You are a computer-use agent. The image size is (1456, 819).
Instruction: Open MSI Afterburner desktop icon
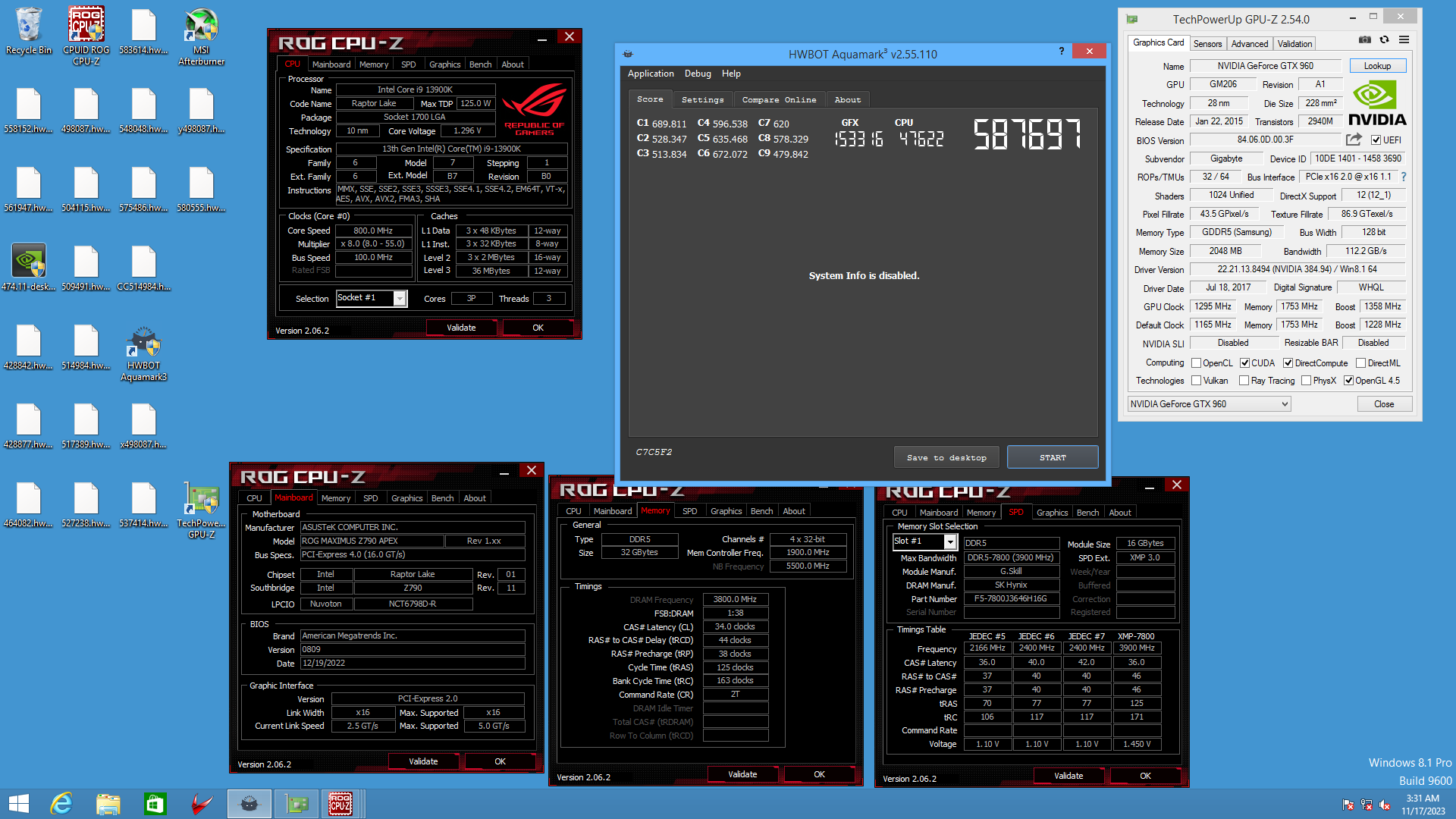pyautogui.click(x=202, y=36)
